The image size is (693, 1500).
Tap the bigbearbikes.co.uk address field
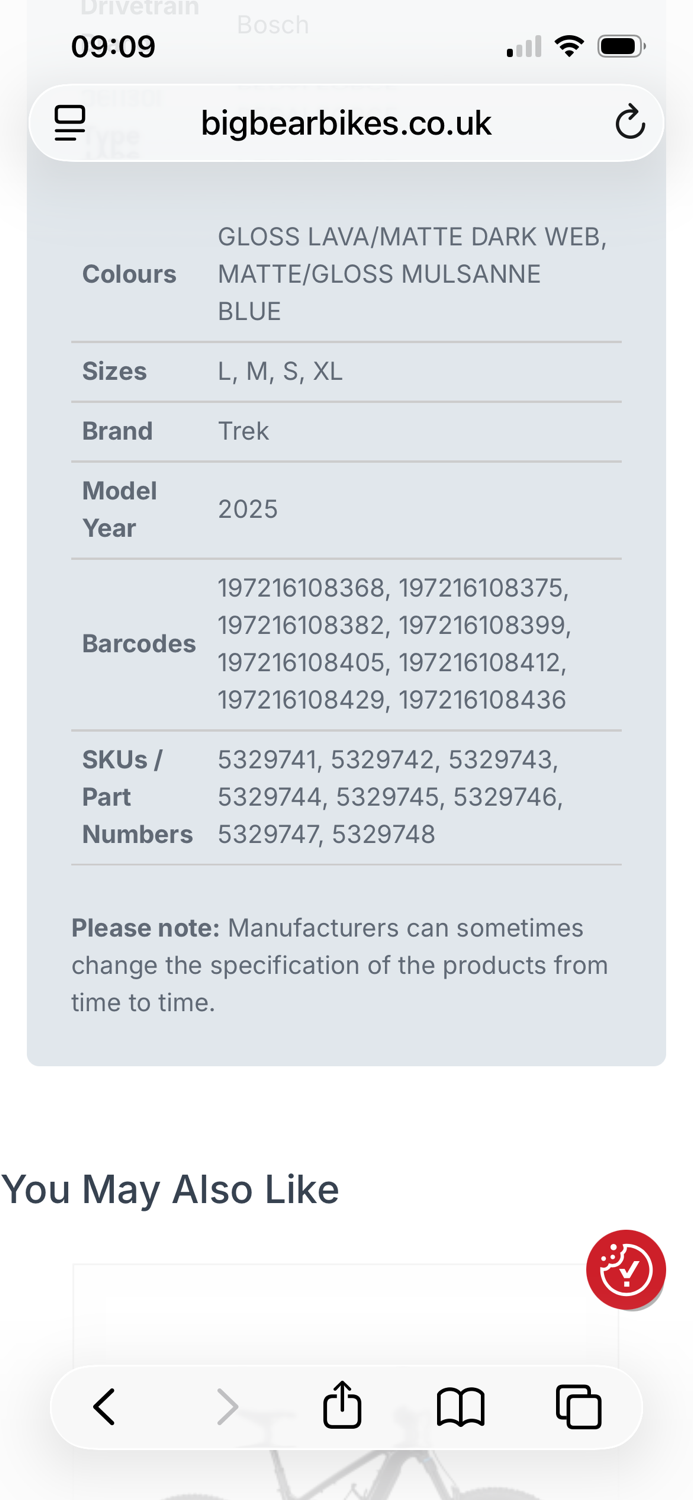tap(346, 123)
